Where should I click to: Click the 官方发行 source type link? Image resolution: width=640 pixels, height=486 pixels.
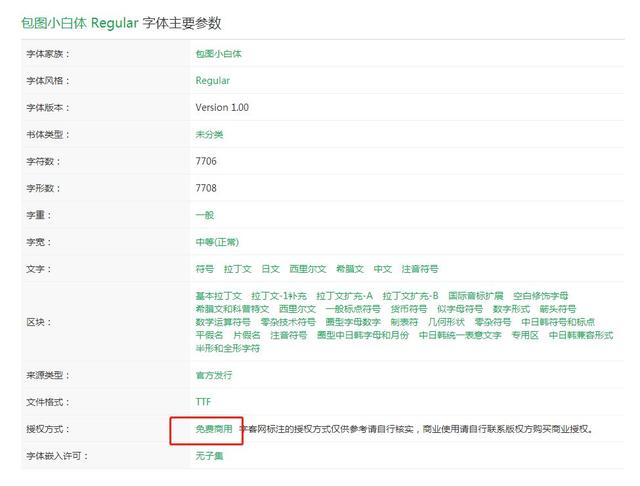[x=214, y=375]
